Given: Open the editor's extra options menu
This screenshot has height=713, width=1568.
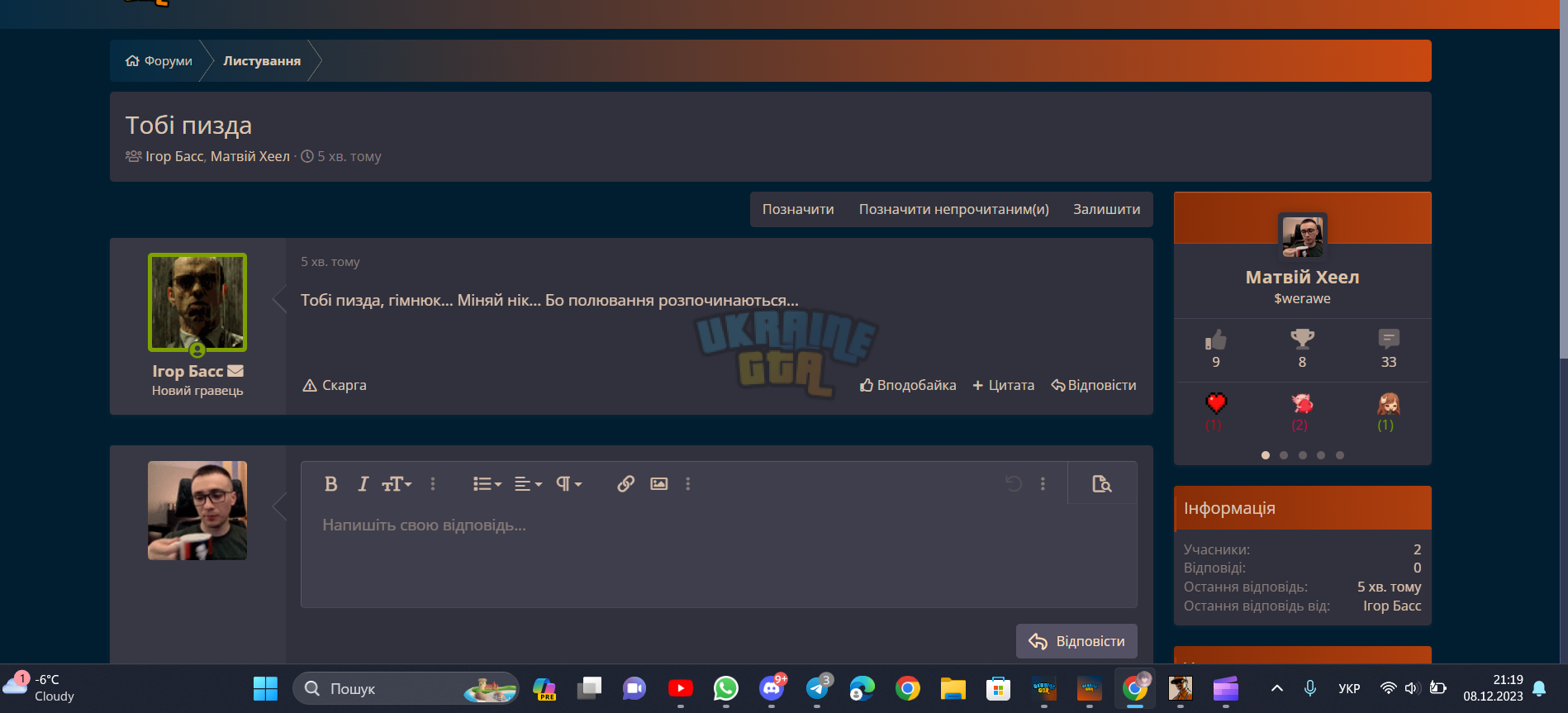Looking at the screenshot, I should (x=1043, y=484).
